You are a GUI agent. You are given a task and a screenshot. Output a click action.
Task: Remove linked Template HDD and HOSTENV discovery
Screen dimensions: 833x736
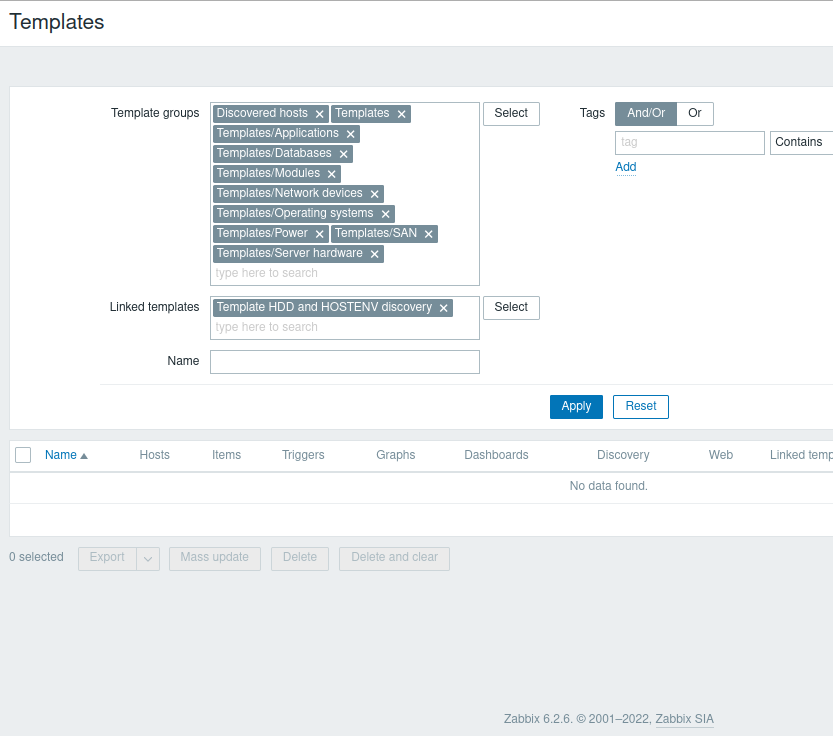(444, 308)
